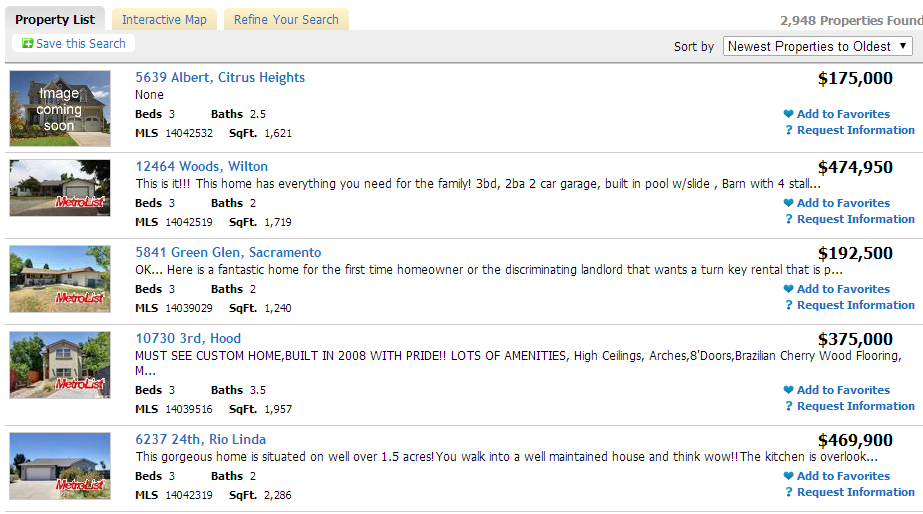
Task: Click heart icon for 6237 24th listing
Action: [x=788, y=477]
